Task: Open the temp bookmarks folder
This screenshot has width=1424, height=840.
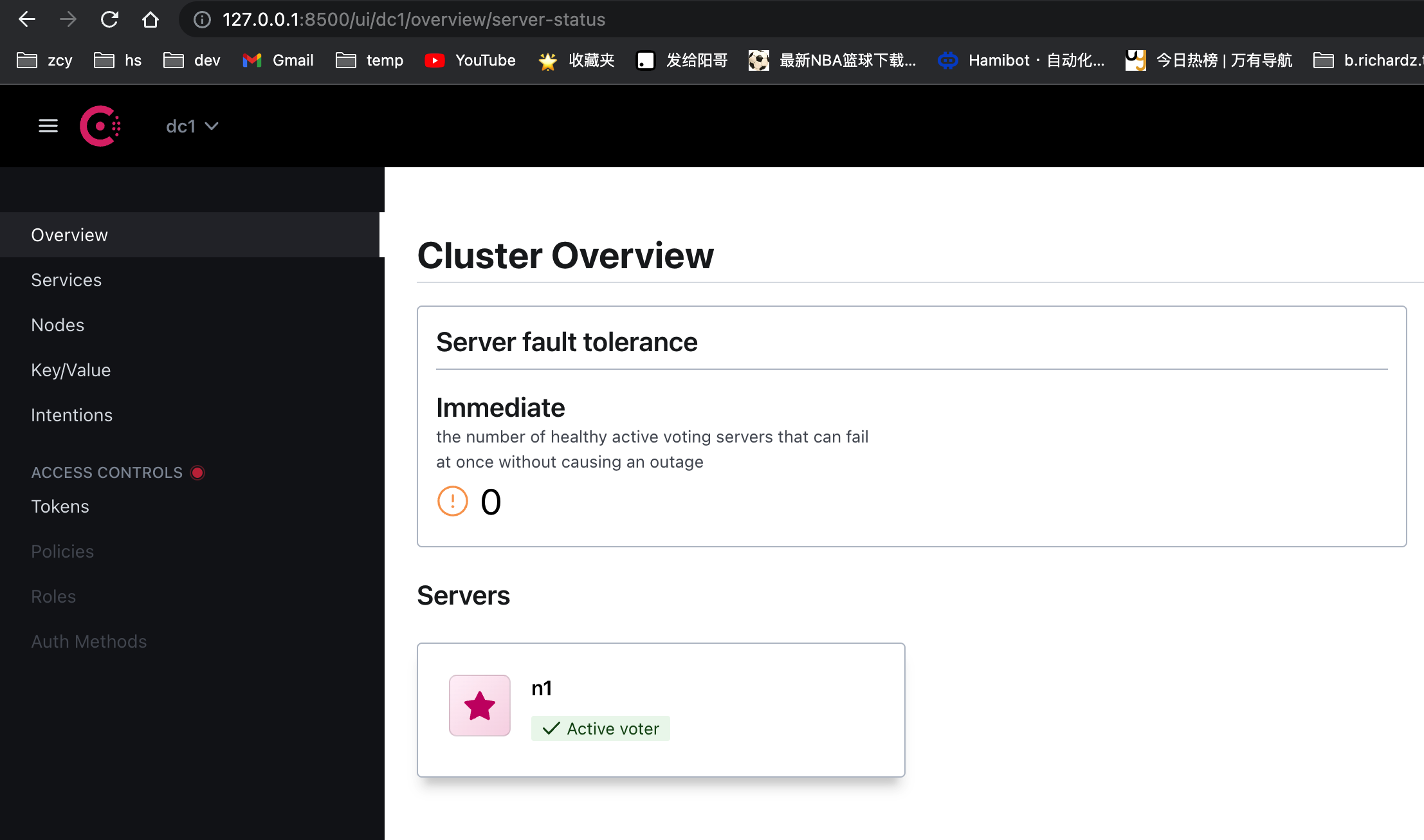Action: (370, 60)
